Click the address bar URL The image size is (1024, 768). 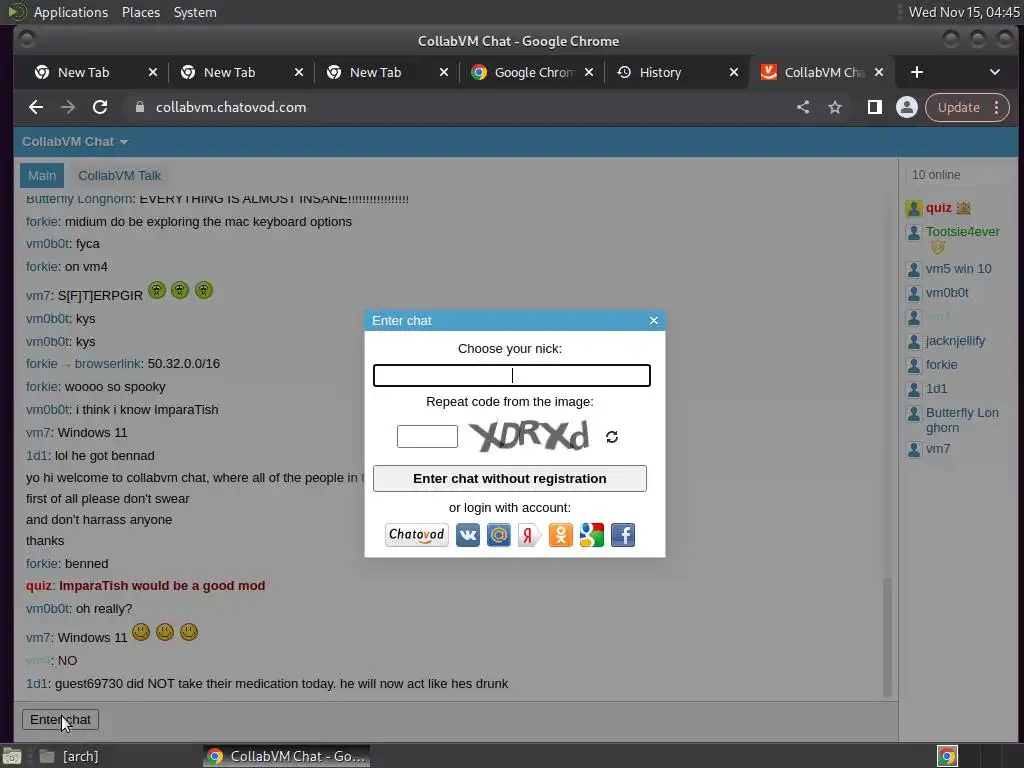pos(231,107)
